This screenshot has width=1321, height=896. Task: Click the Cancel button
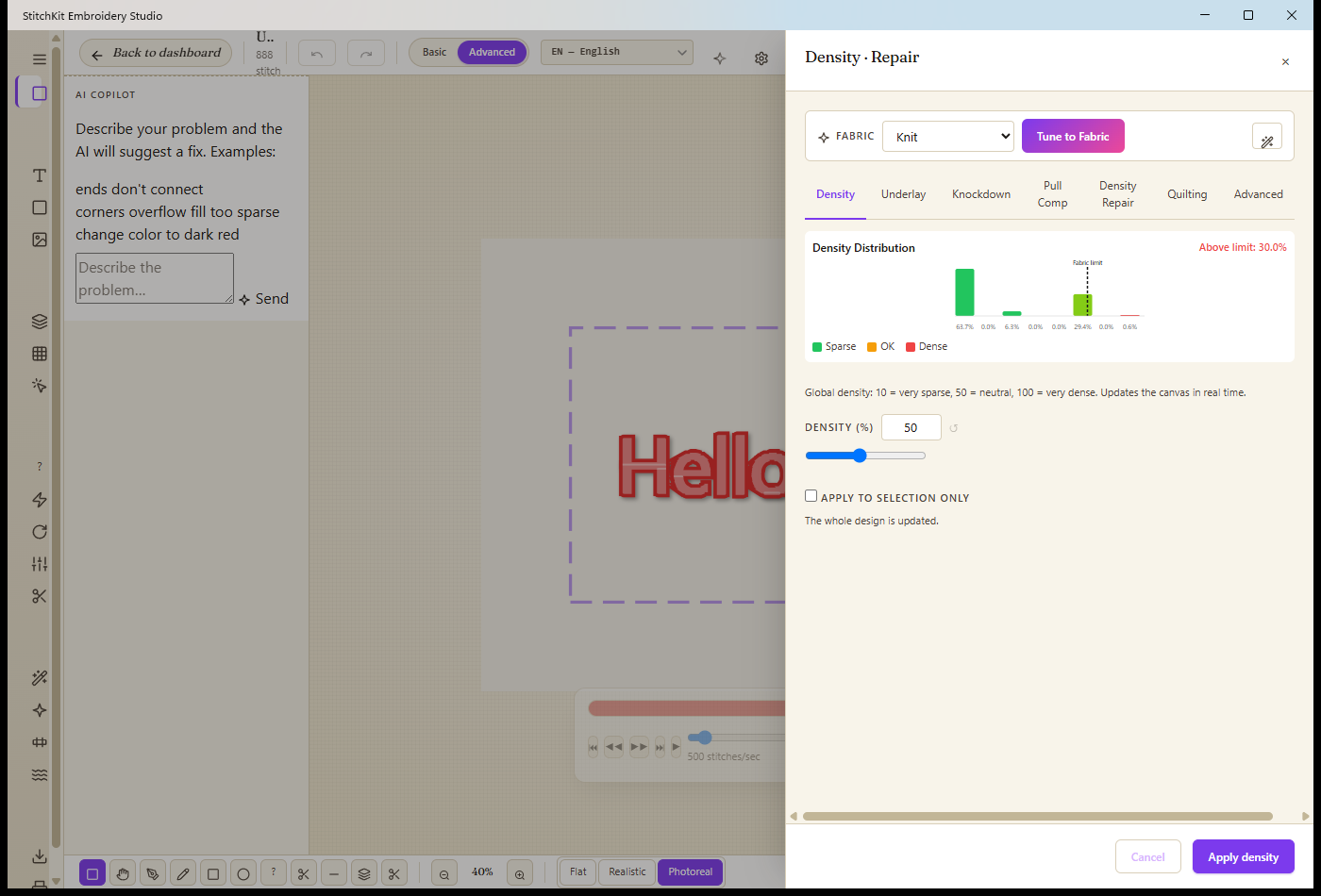(x=1148, y=857)
